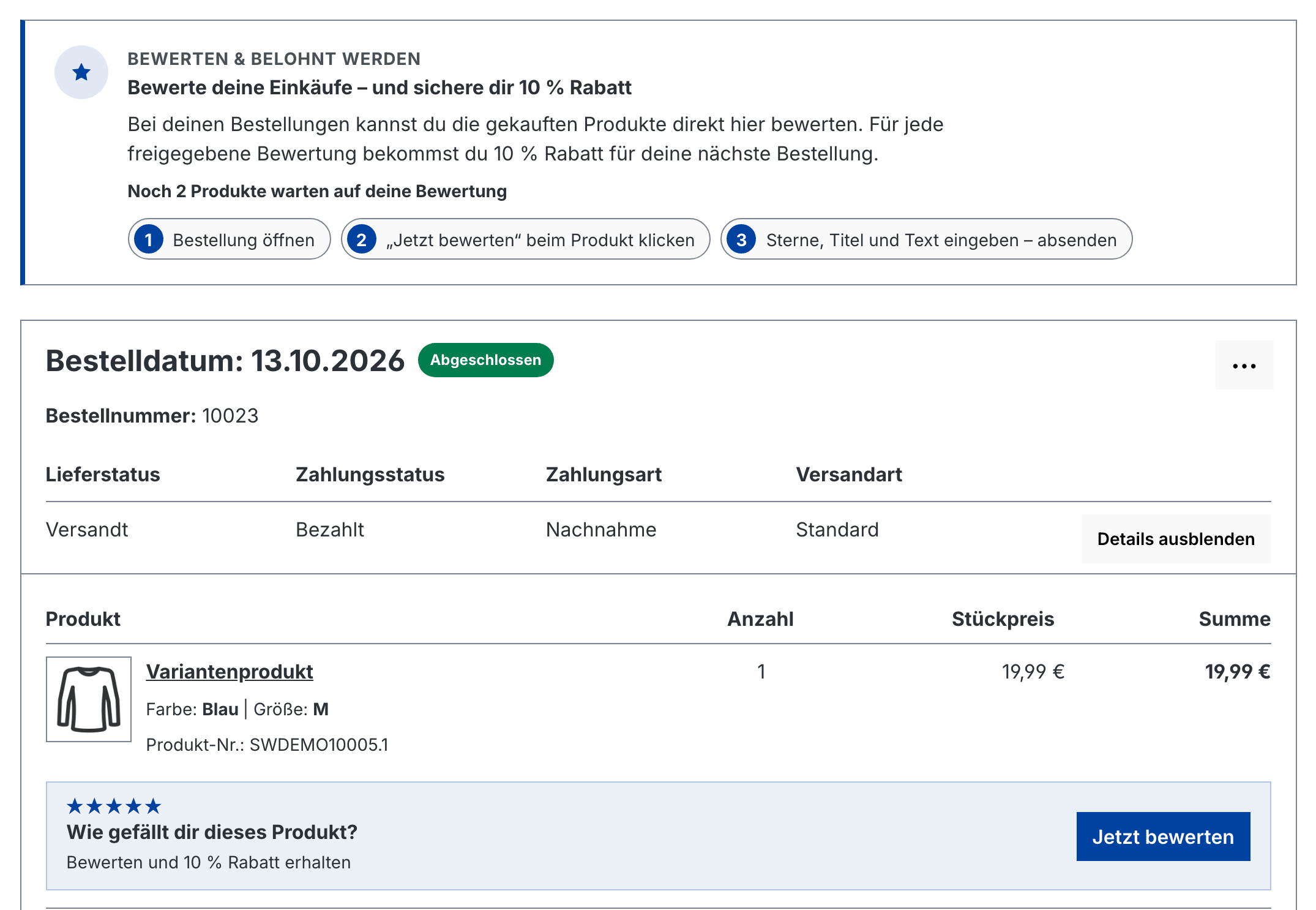This screenshot has height=910, width=1316.
Task: Click step 1 'Bestellung öffnen' pill
Action: [230, 239]
